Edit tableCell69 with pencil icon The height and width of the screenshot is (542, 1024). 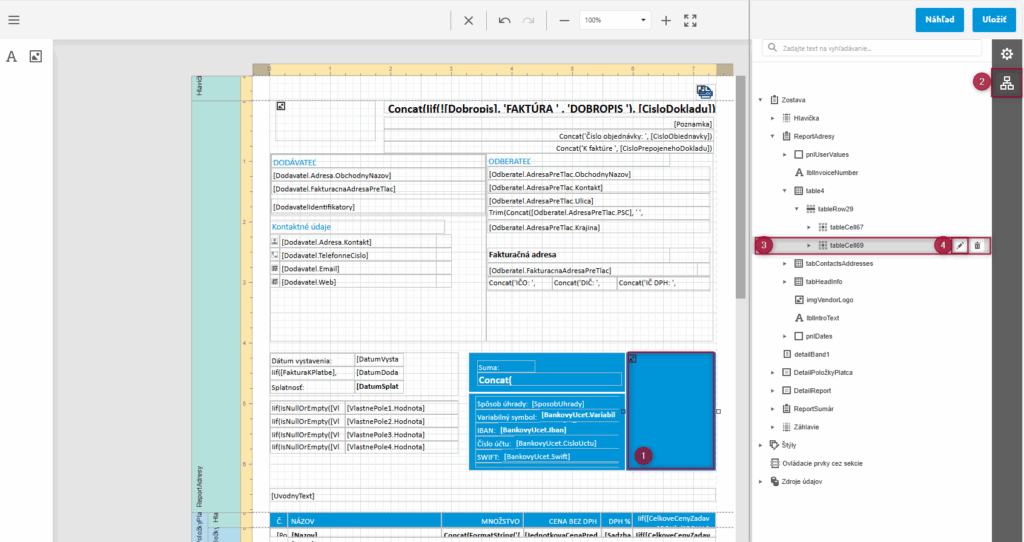click(959, 245)
